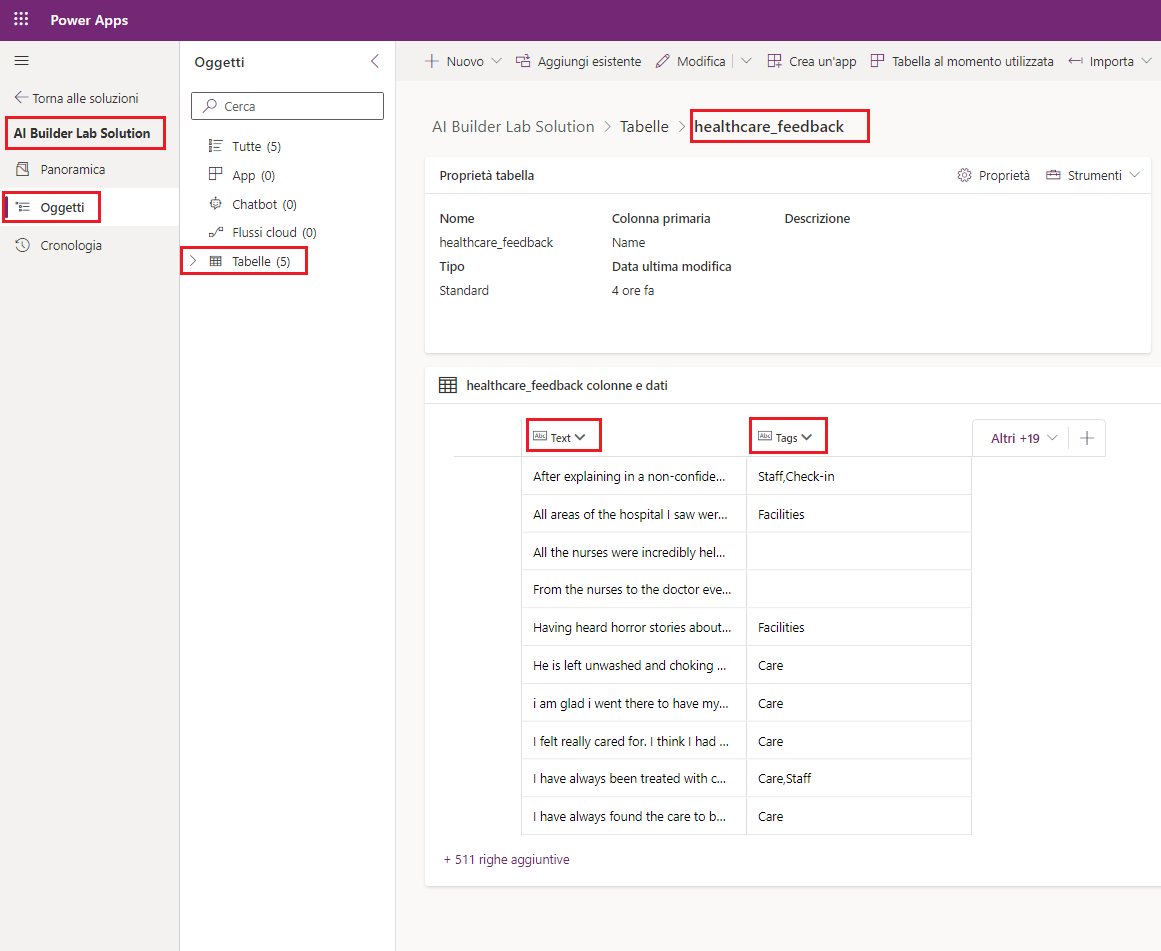
Task: Select cell 'Having heard horror stories about...'
Action: pyautogui.click(x=634, y=627)
